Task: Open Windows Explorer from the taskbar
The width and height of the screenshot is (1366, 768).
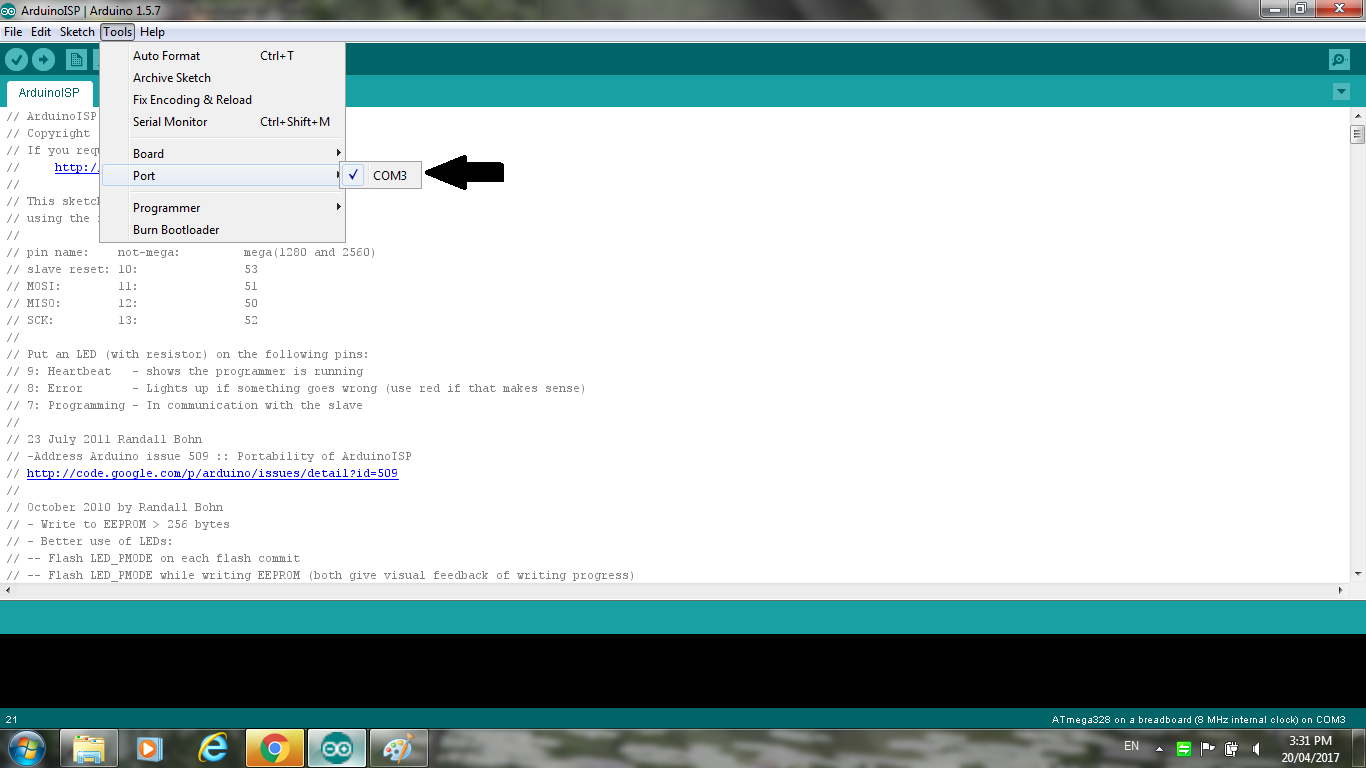Action: [89, 748]
